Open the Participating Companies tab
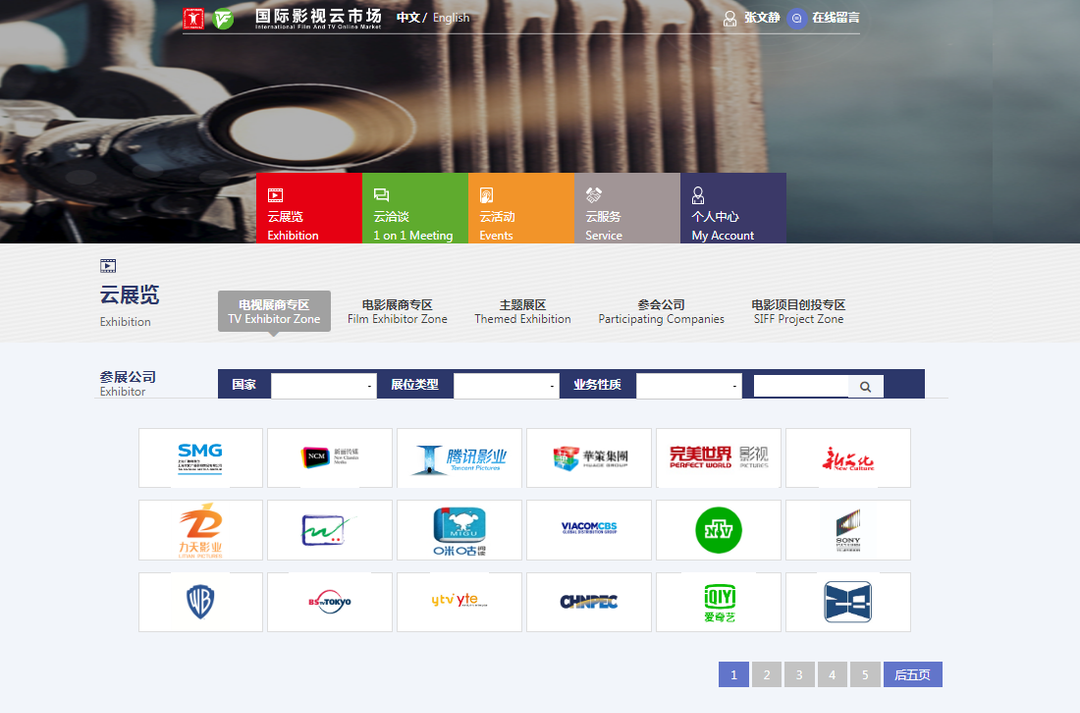The image size is (1080, 713). (661, 312)
